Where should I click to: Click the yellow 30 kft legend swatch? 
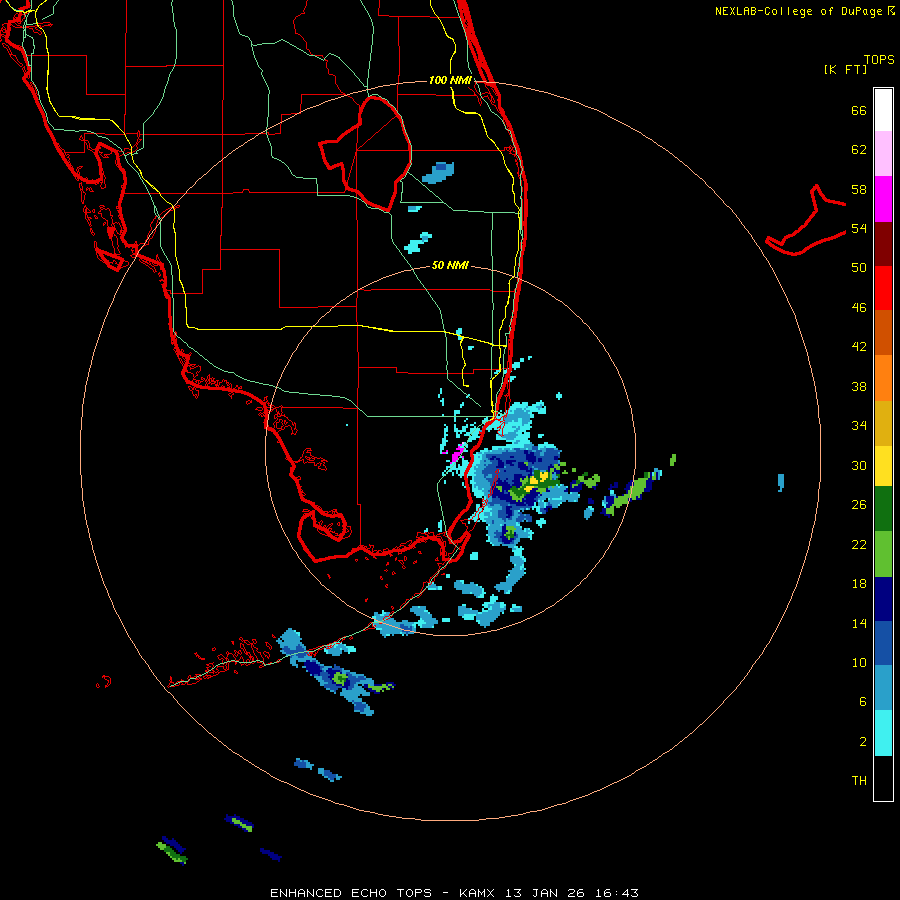(883, 465)
